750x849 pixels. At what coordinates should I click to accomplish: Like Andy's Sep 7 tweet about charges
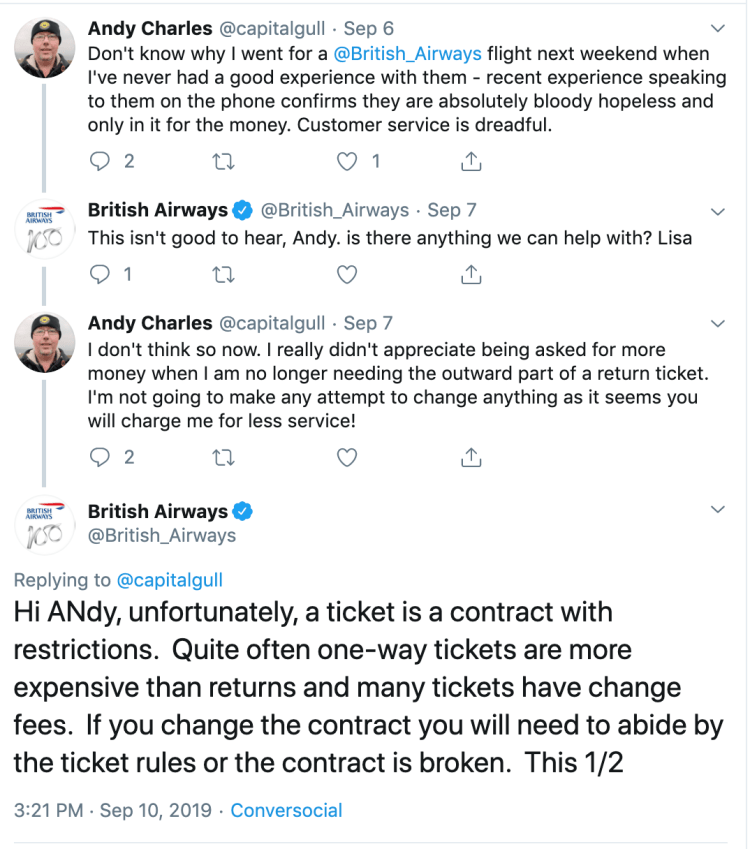(346, 457)
